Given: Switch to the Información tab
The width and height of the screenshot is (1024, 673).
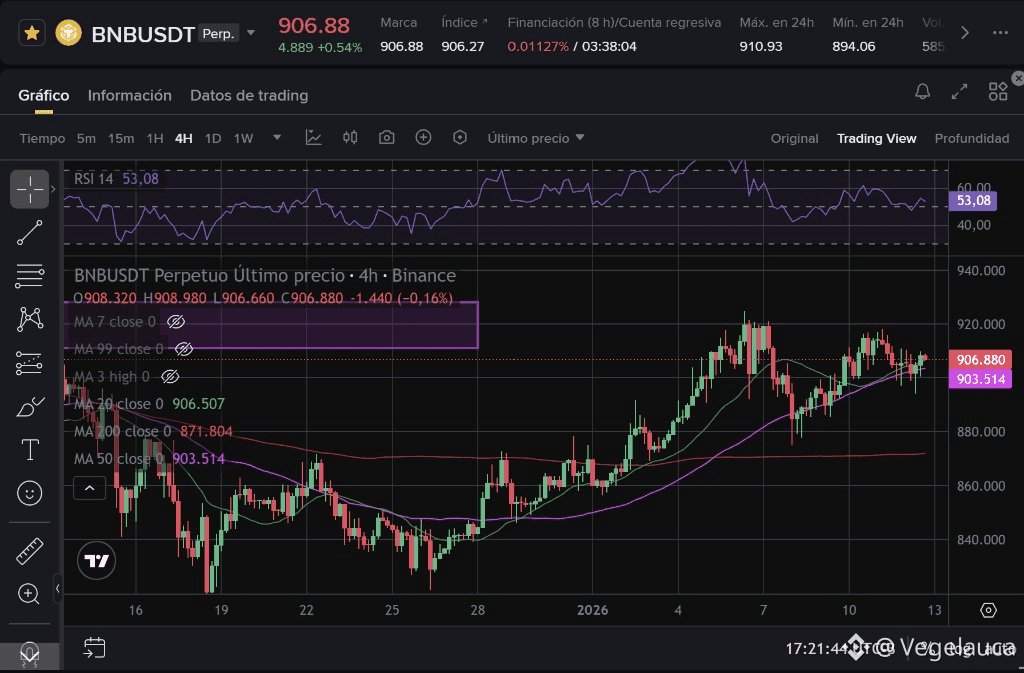Looking at the screenshot, I should pos(130,95).
